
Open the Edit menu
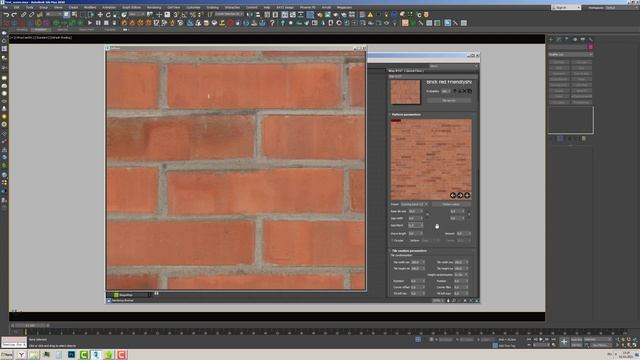tap(16, 7)
